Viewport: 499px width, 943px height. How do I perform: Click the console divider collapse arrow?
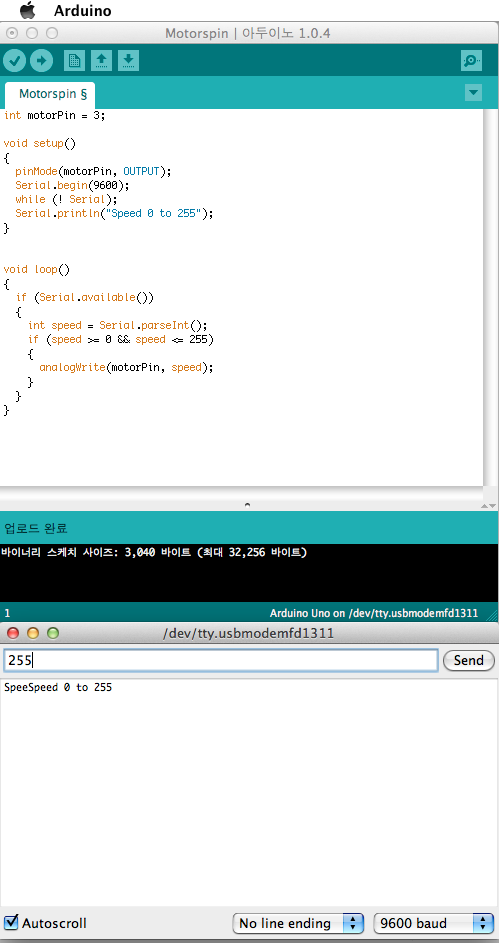pos(247,505)
